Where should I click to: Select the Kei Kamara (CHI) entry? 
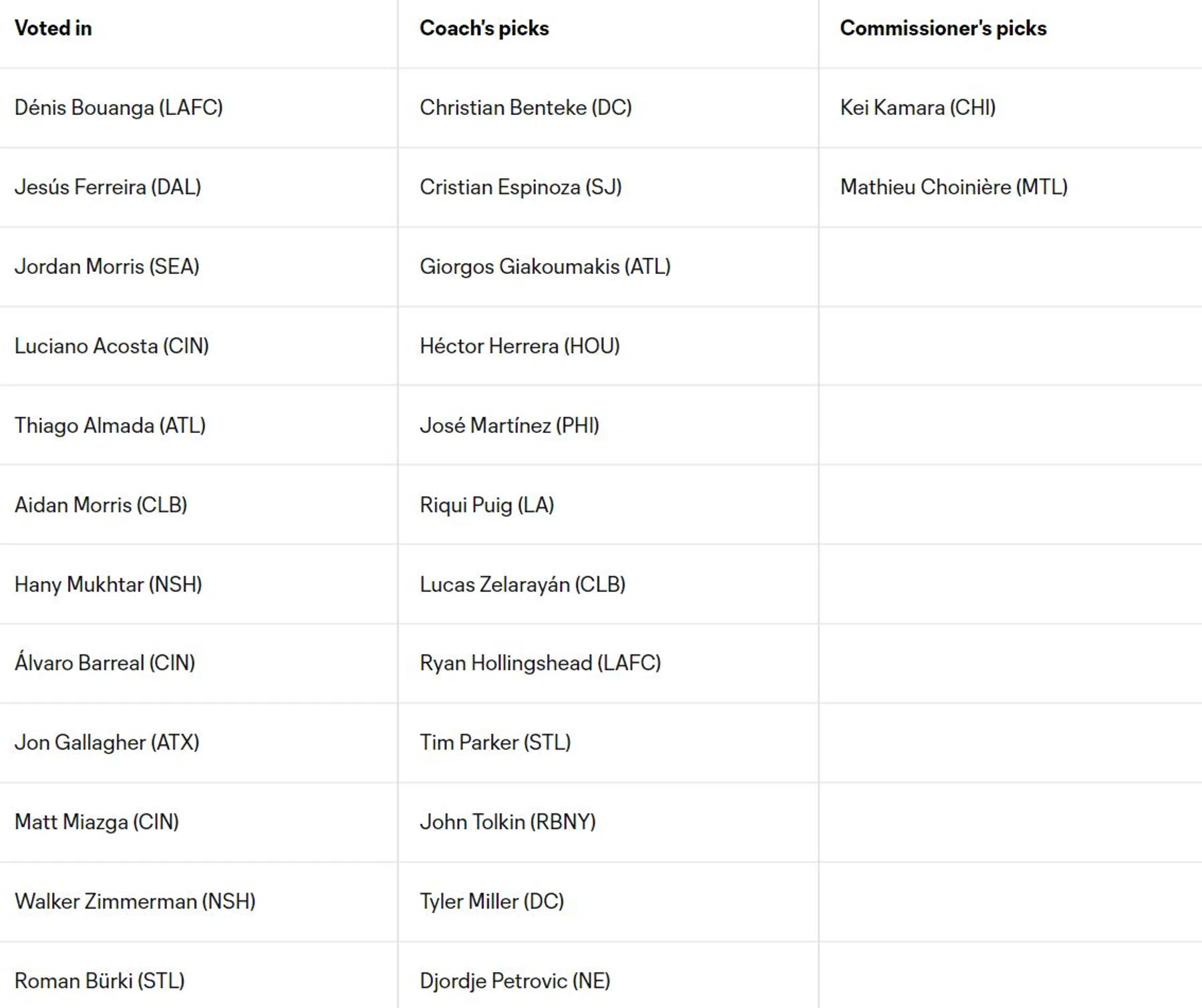pyautogui.click(x=917, y=108)
